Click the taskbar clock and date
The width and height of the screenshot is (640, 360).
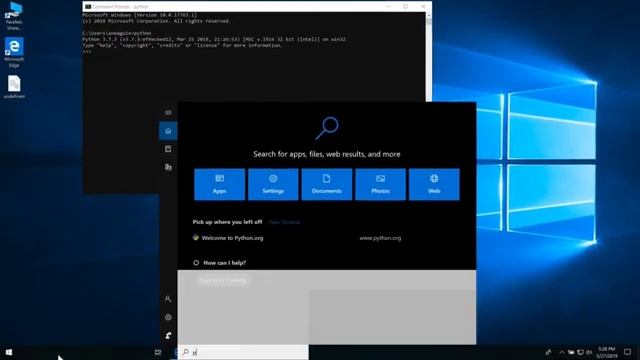pos(606,352)
